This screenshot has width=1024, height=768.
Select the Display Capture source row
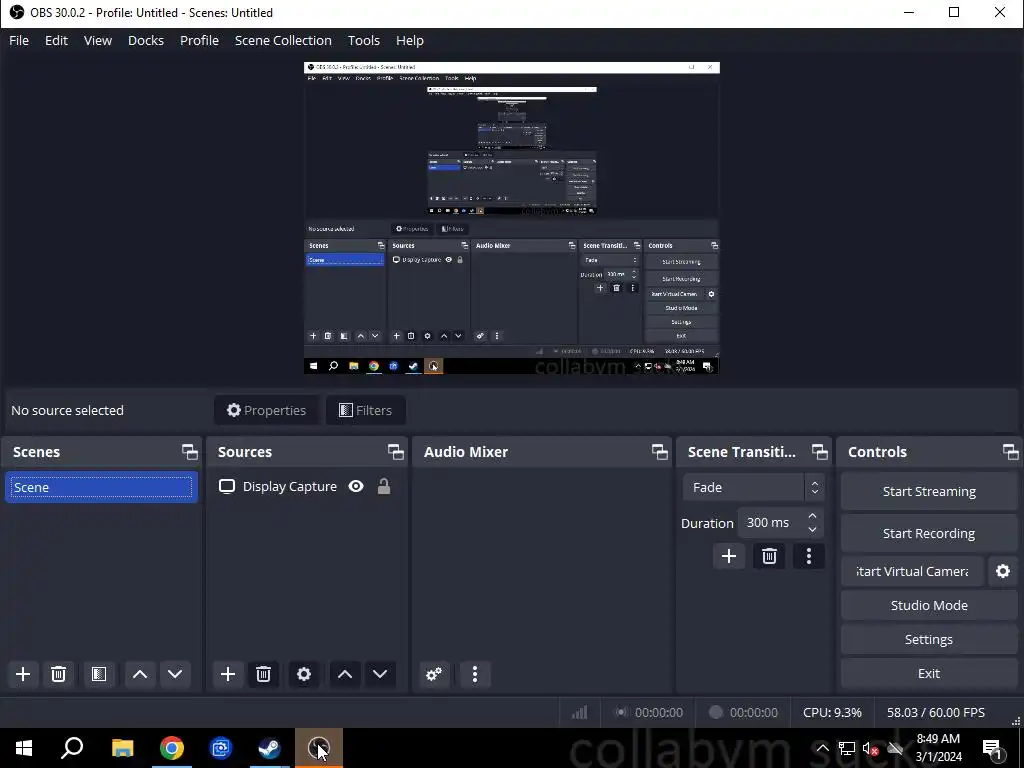pos(307,487)
